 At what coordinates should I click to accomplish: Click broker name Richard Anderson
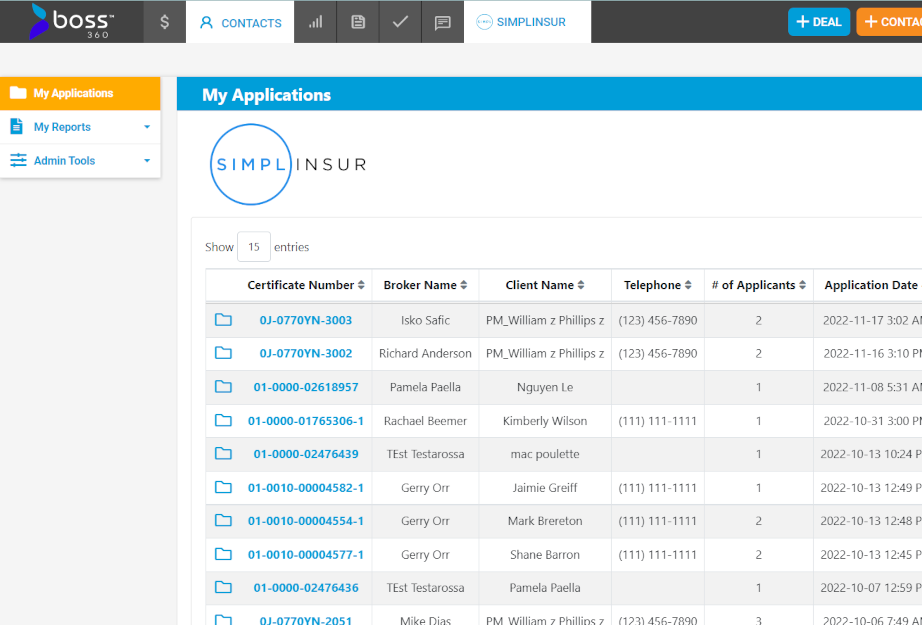coord(425,353)
